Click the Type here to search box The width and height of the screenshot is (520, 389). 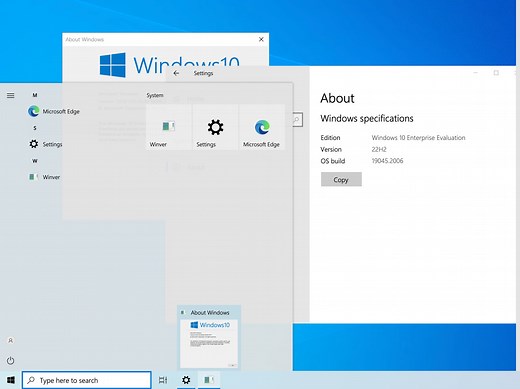[x=87, y=380]
